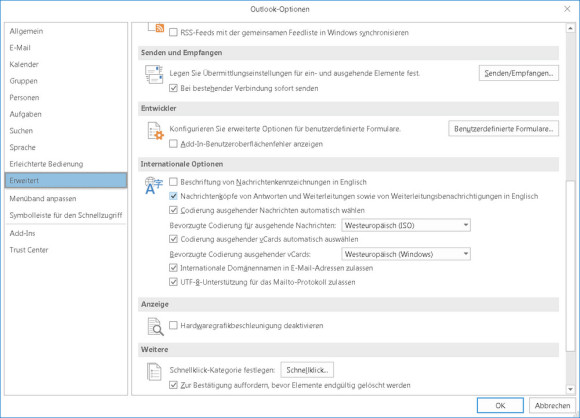This screenshot has width=580, height=418.
Task: Check Add-In-Benutzeroberflächenfehler anzeigen
Action: point(173,144)
